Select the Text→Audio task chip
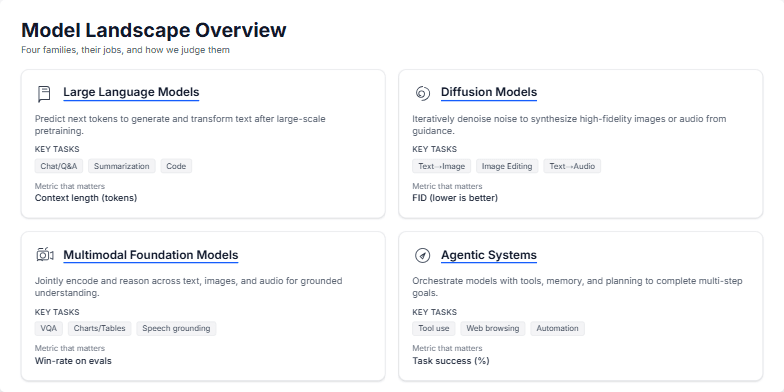This screenshot has width=784, height=392. tap(572, 166)
